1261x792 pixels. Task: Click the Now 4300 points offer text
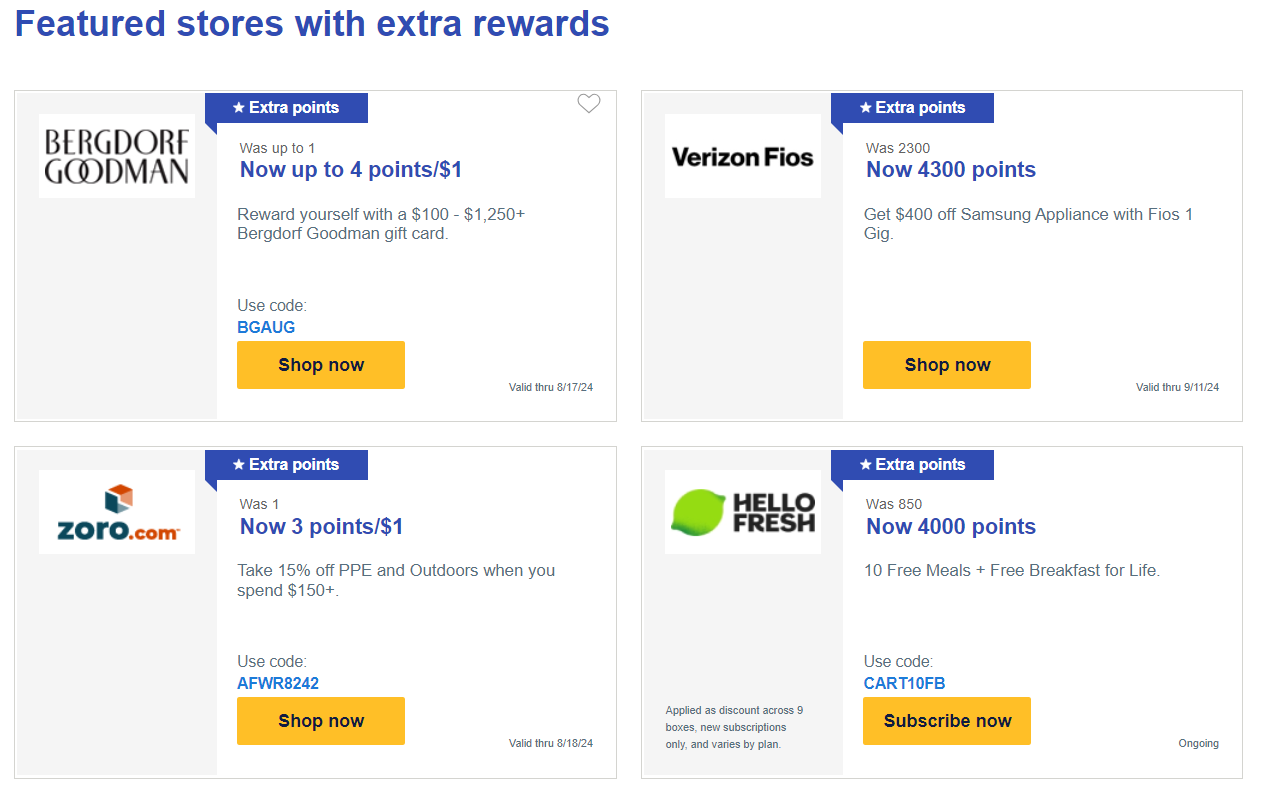[950, 169]
